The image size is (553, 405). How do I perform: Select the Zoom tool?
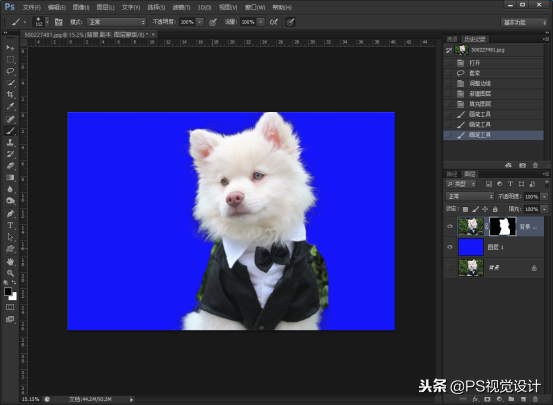[10, 273]
